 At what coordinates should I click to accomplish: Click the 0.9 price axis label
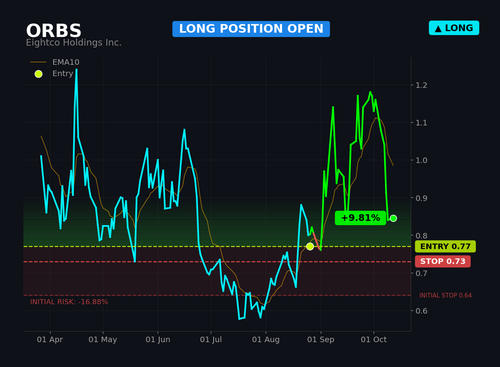[x=421, y=198]
